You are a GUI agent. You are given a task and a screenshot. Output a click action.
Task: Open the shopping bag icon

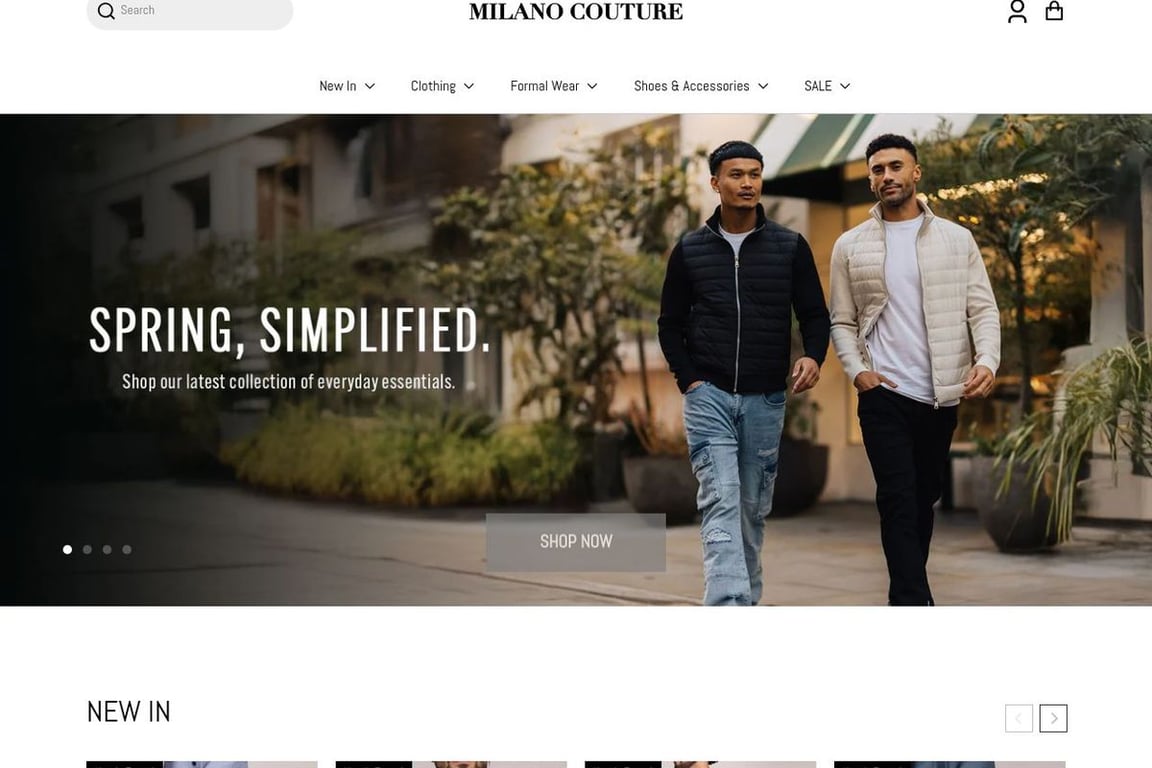(1054, 10)
